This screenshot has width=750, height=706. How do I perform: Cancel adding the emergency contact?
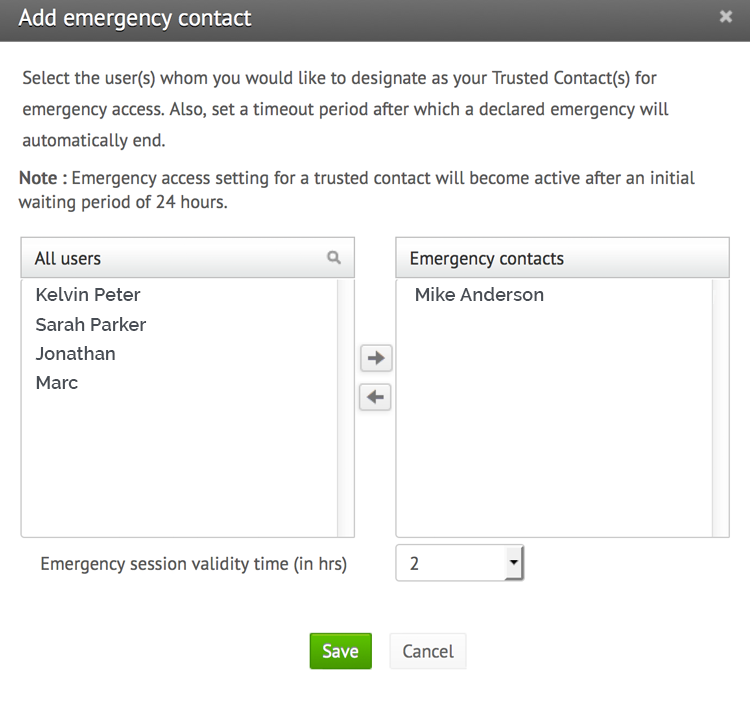pyautogui.click(x=428, y=651)
